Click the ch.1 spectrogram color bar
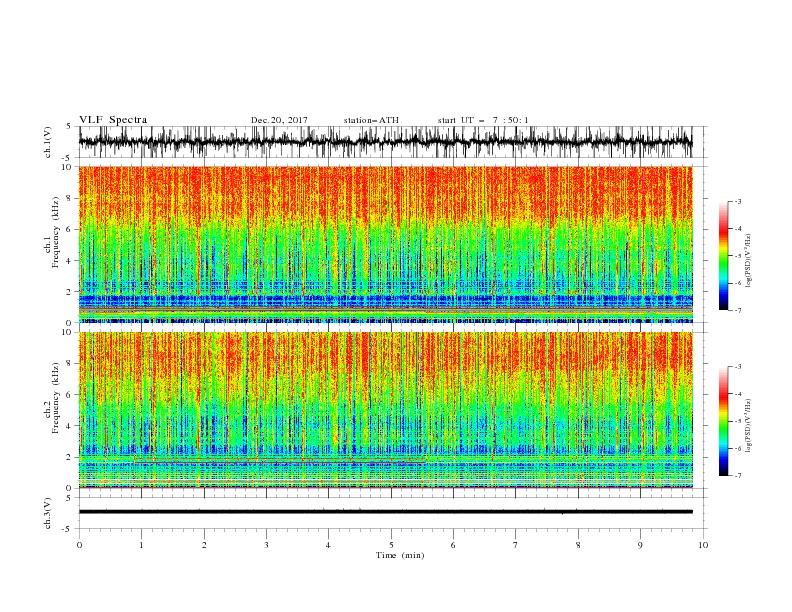The width and height of the screenshot is (792, 612). tap(723, 256)
